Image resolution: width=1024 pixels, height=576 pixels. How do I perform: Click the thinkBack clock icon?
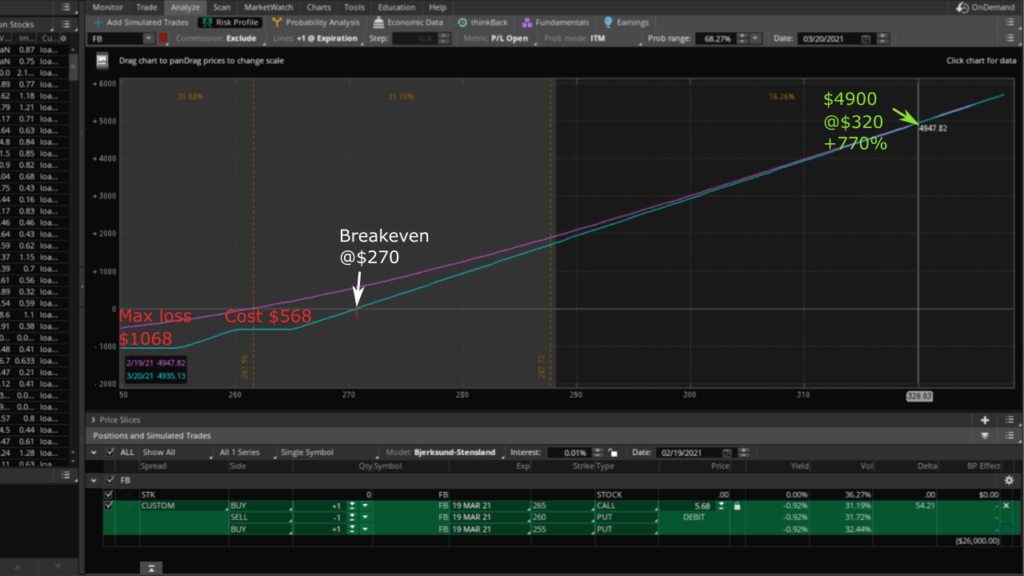click(462, 22)
